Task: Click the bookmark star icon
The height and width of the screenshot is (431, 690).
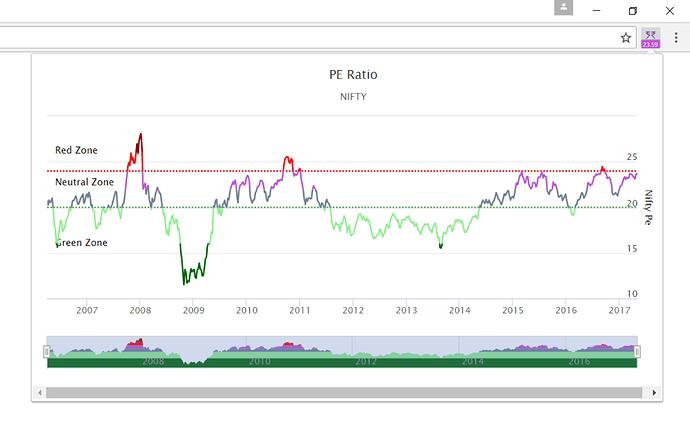Action: click(625, 38)
